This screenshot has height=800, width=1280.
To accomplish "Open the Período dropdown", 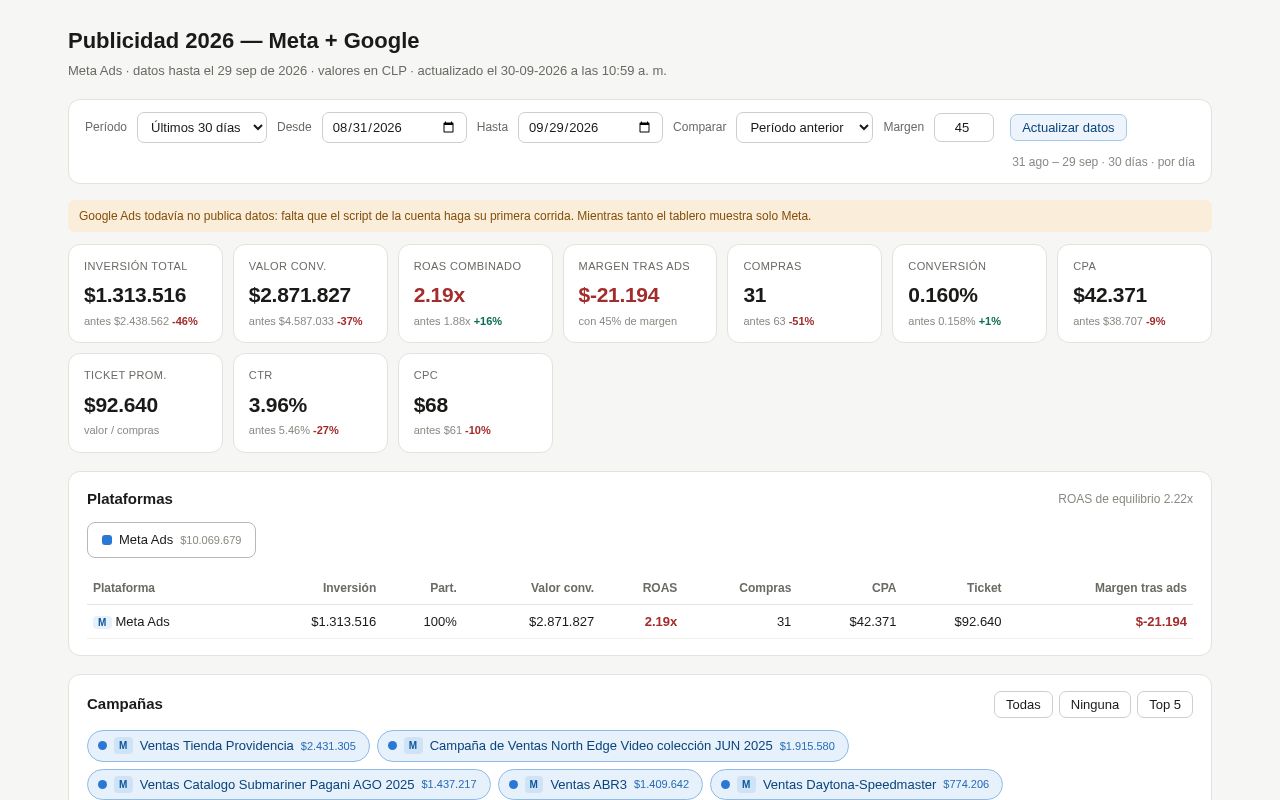I will (202, 127).
